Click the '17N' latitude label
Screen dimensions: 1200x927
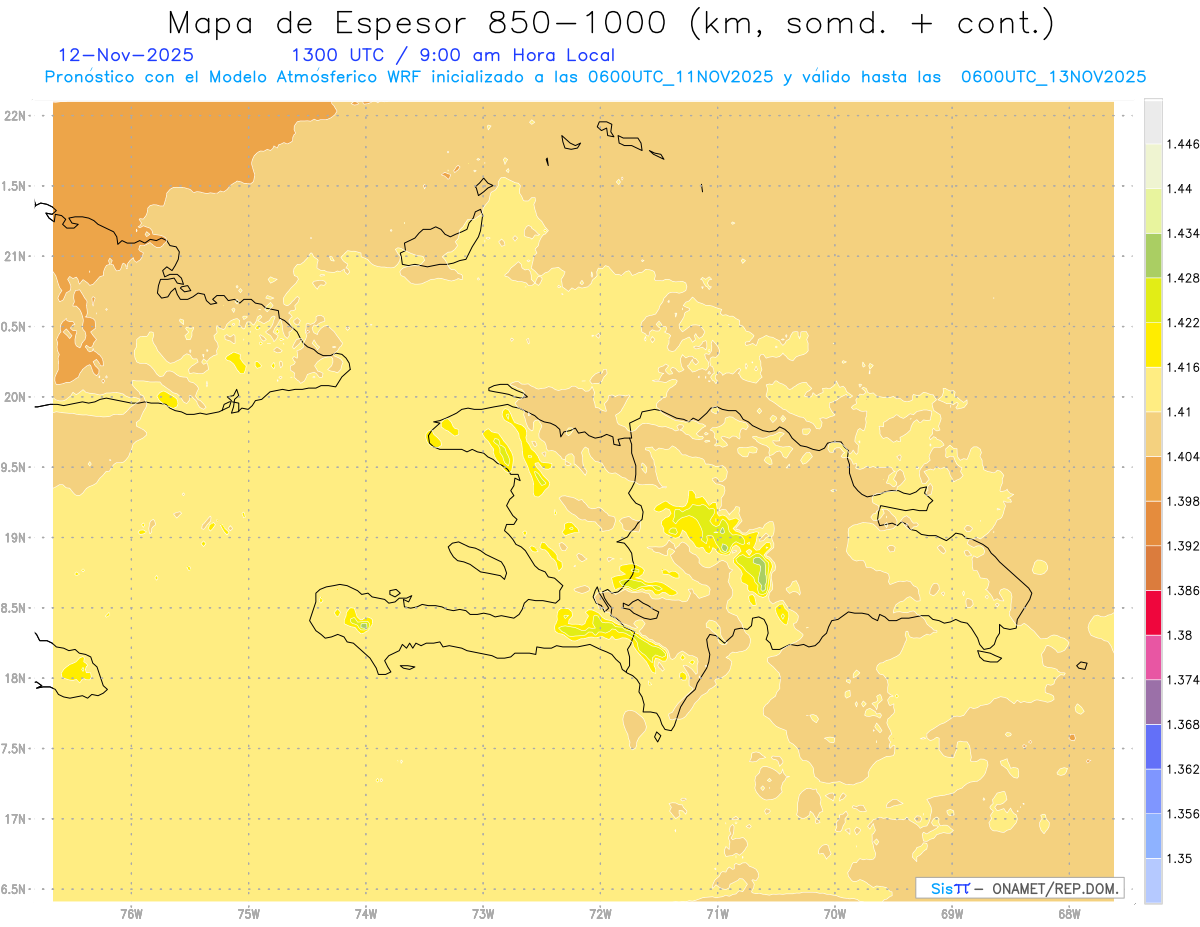[14, 819]
